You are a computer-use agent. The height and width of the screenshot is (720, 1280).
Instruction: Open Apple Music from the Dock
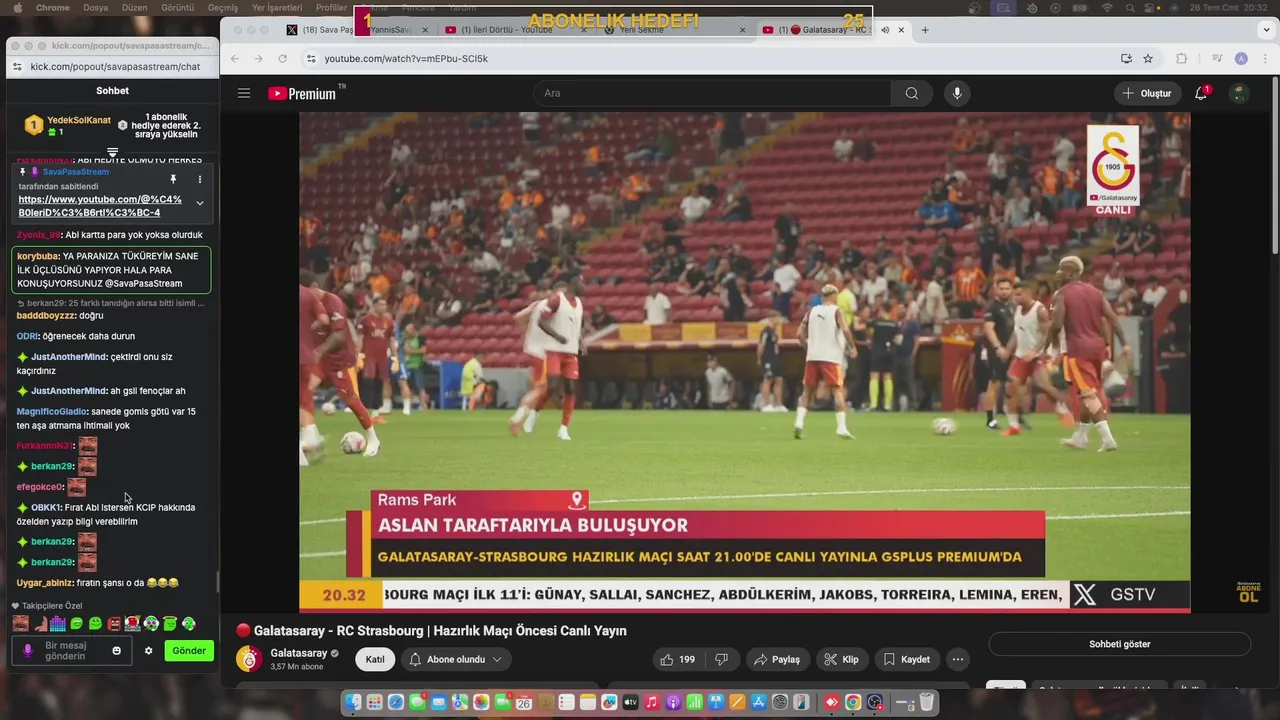(652, 703)
